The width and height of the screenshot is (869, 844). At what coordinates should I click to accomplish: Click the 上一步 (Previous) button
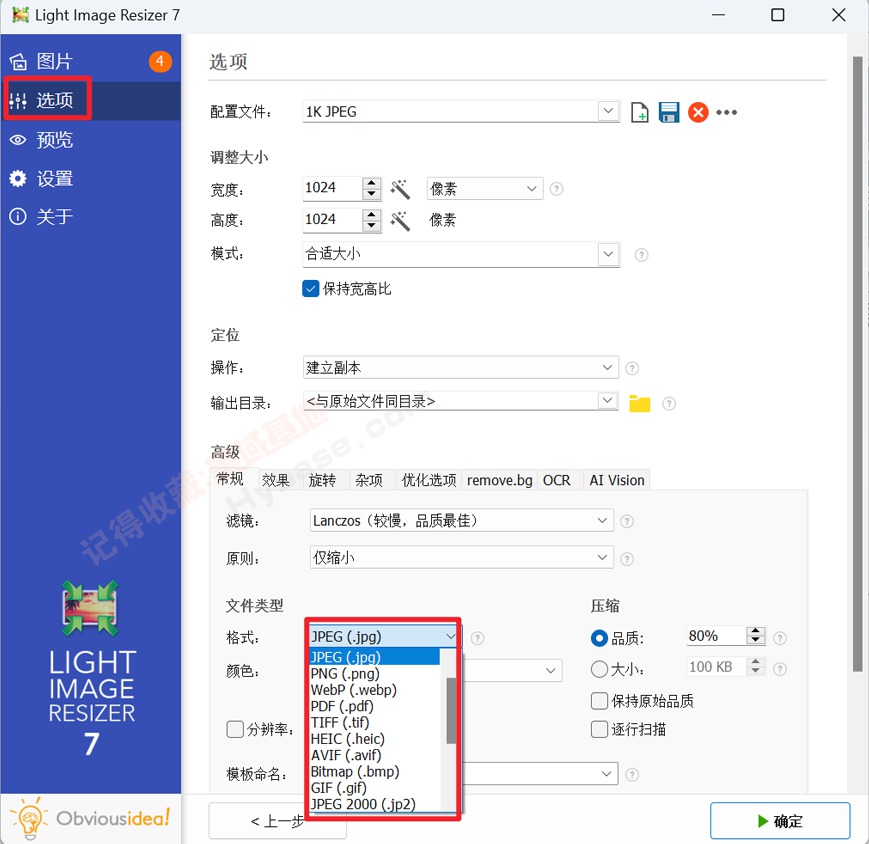pos(277,820)
